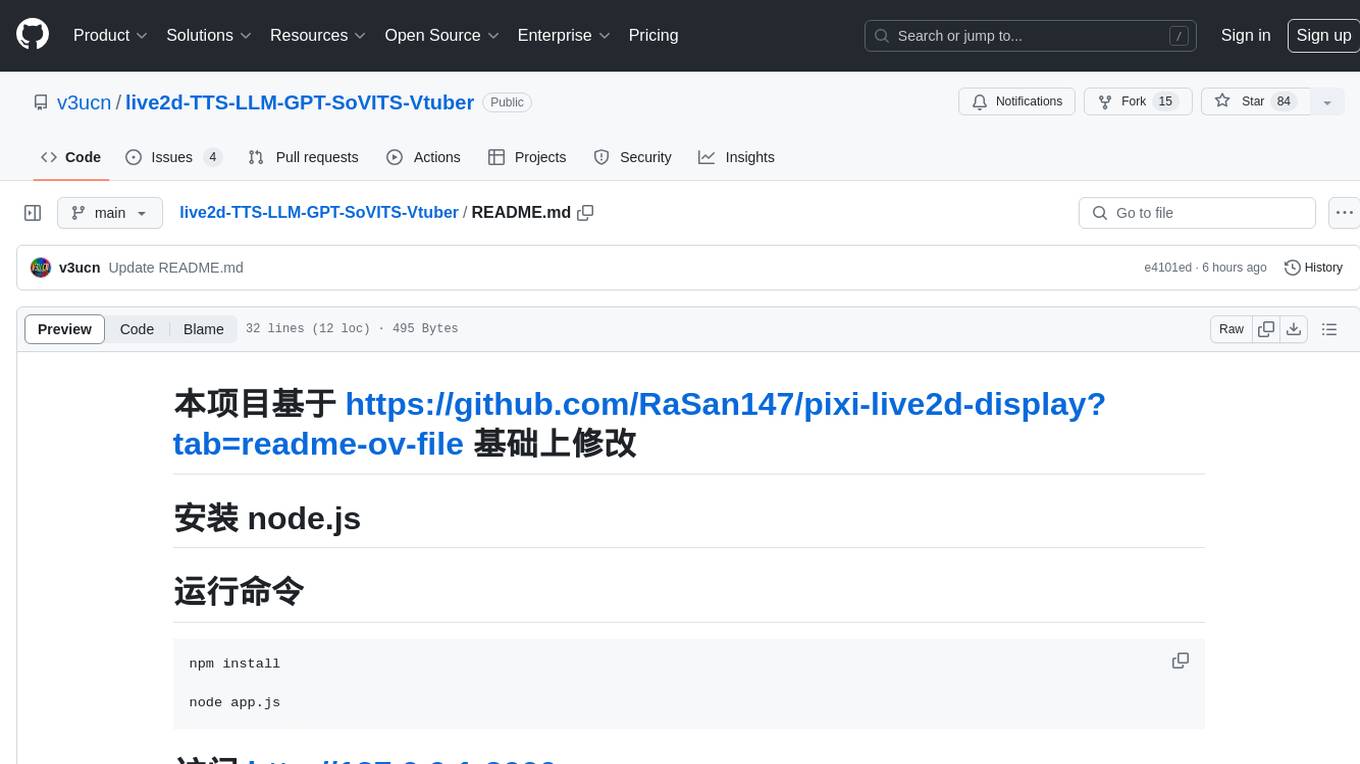Open commit History
Image resolution: width=1360 pixels, height=764 pixels.
click(1313, 268)
